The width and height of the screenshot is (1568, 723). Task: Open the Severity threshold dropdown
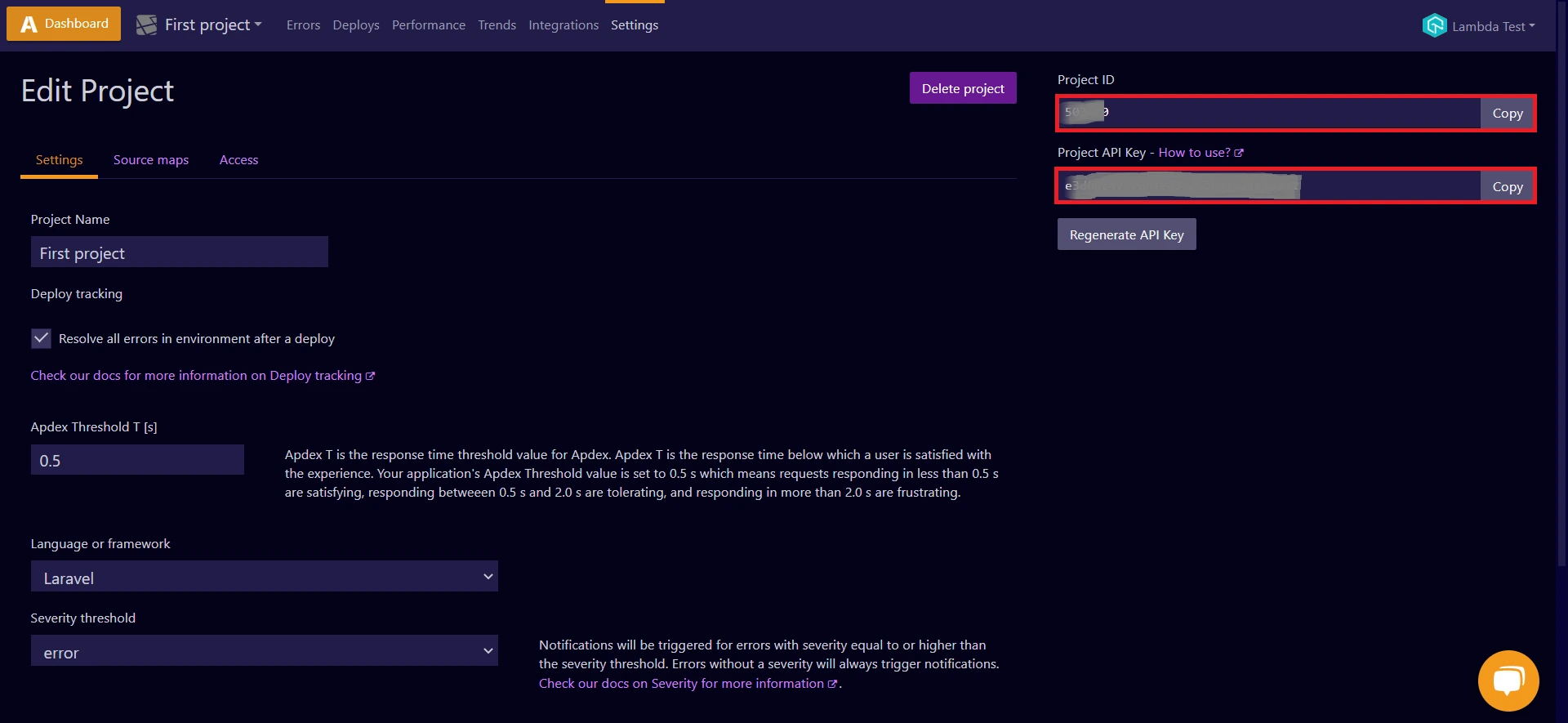[264, 651]
